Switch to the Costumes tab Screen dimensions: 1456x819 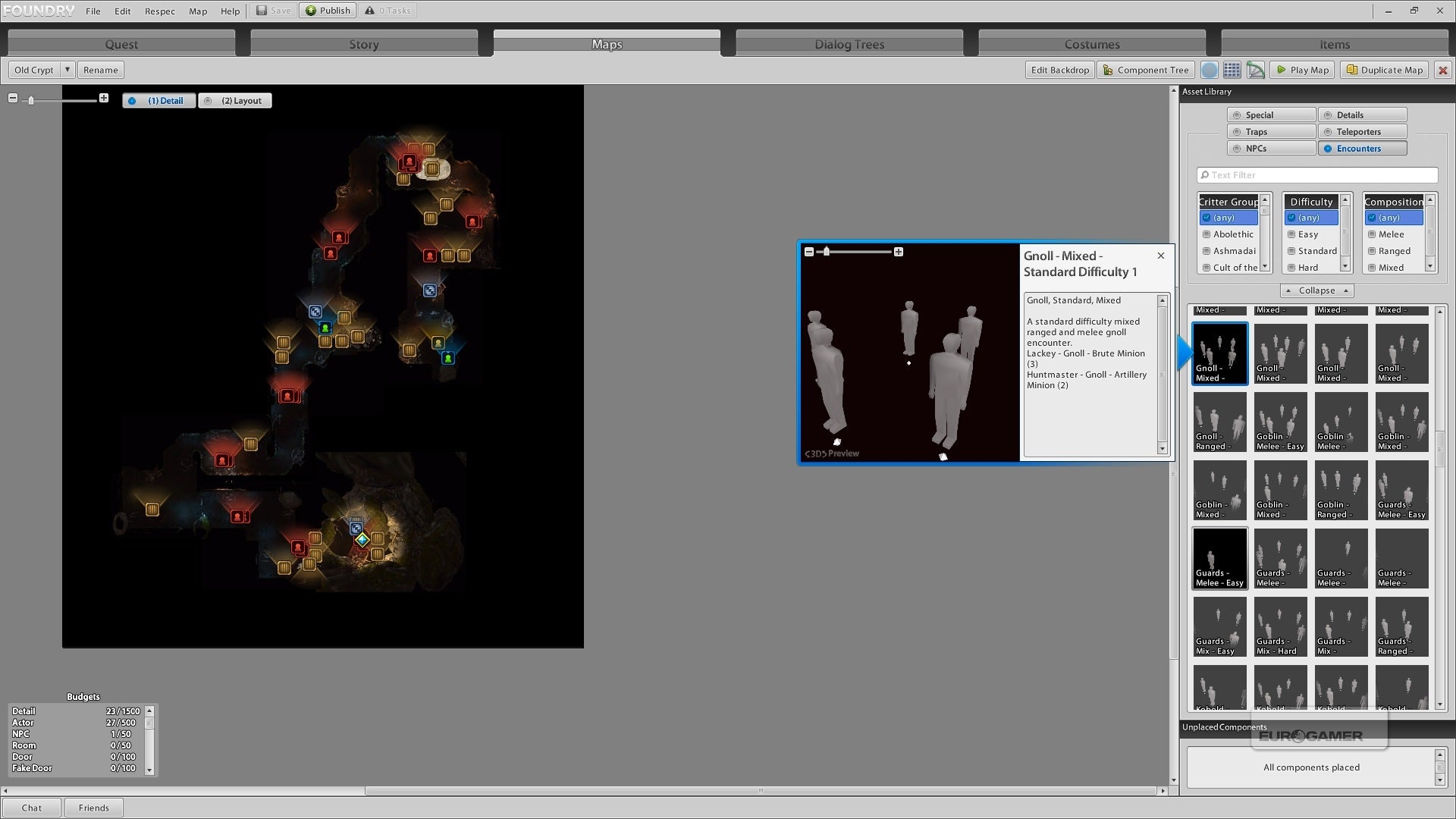coord(1092,44)
